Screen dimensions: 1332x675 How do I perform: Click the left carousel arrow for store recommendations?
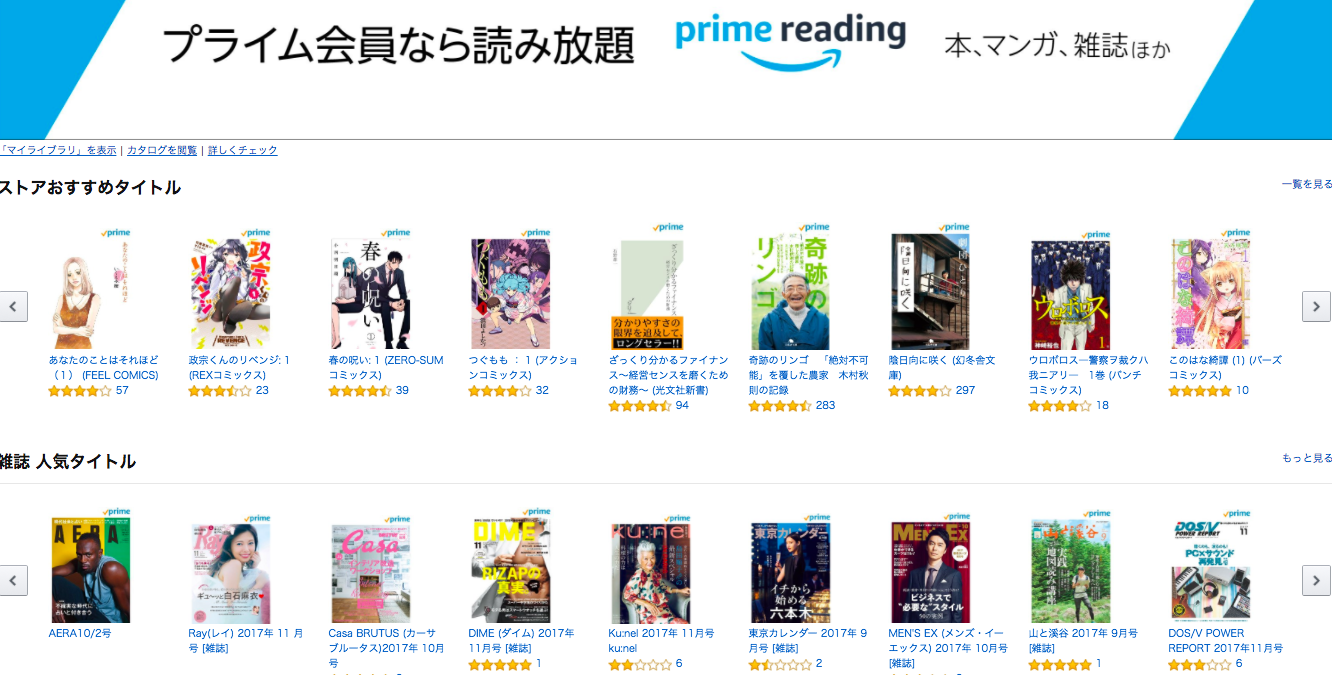click(13, 306)
